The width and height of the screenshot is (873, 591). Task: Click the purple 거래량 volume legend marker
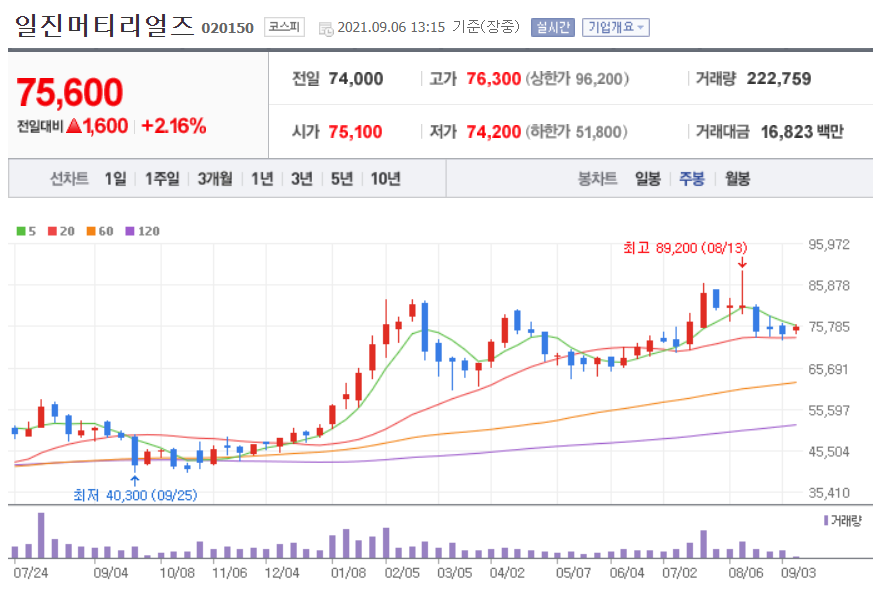pos(826,521)
